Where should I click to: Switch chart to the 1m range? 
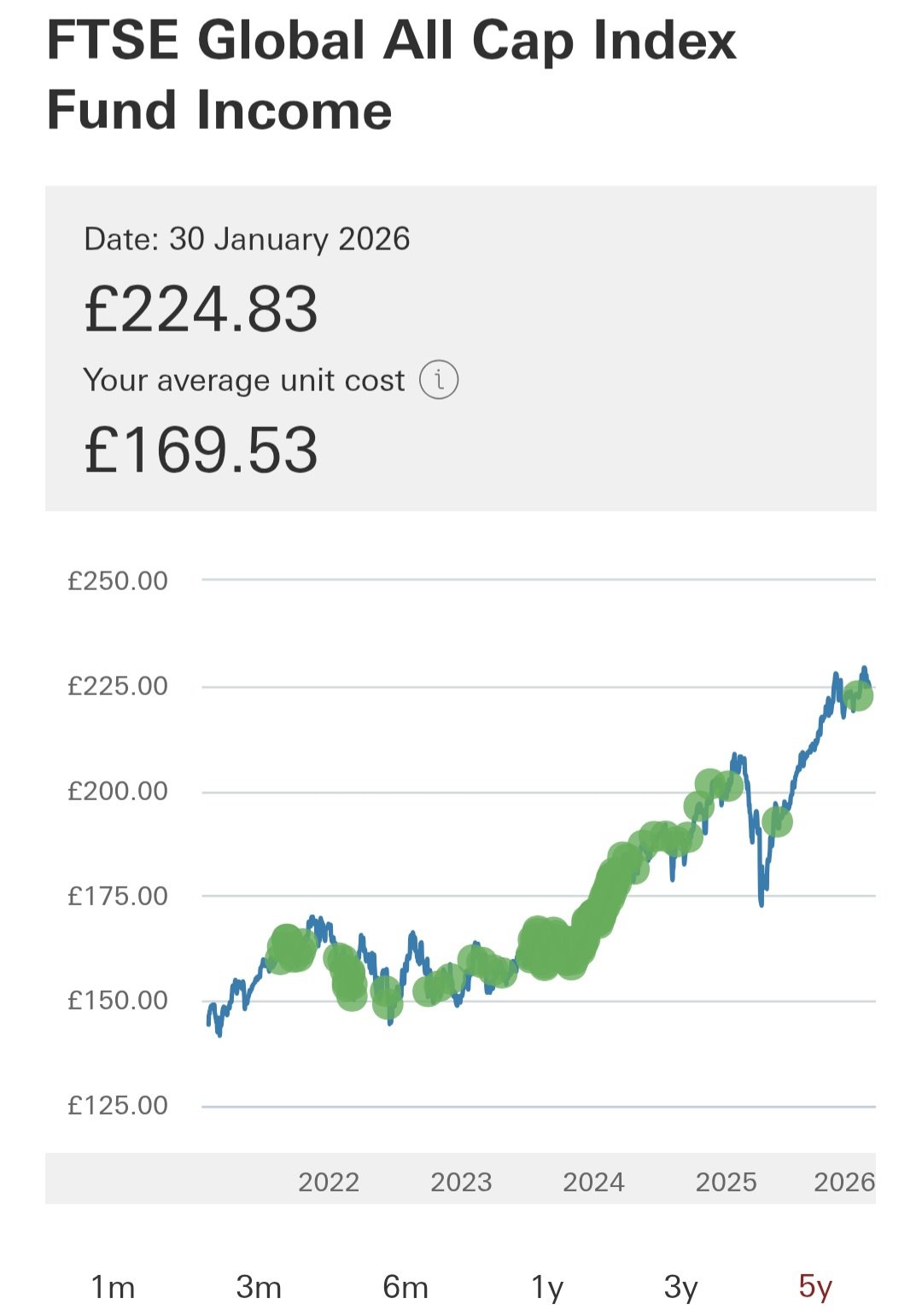pyautogui.click(x=113, y=1286)
